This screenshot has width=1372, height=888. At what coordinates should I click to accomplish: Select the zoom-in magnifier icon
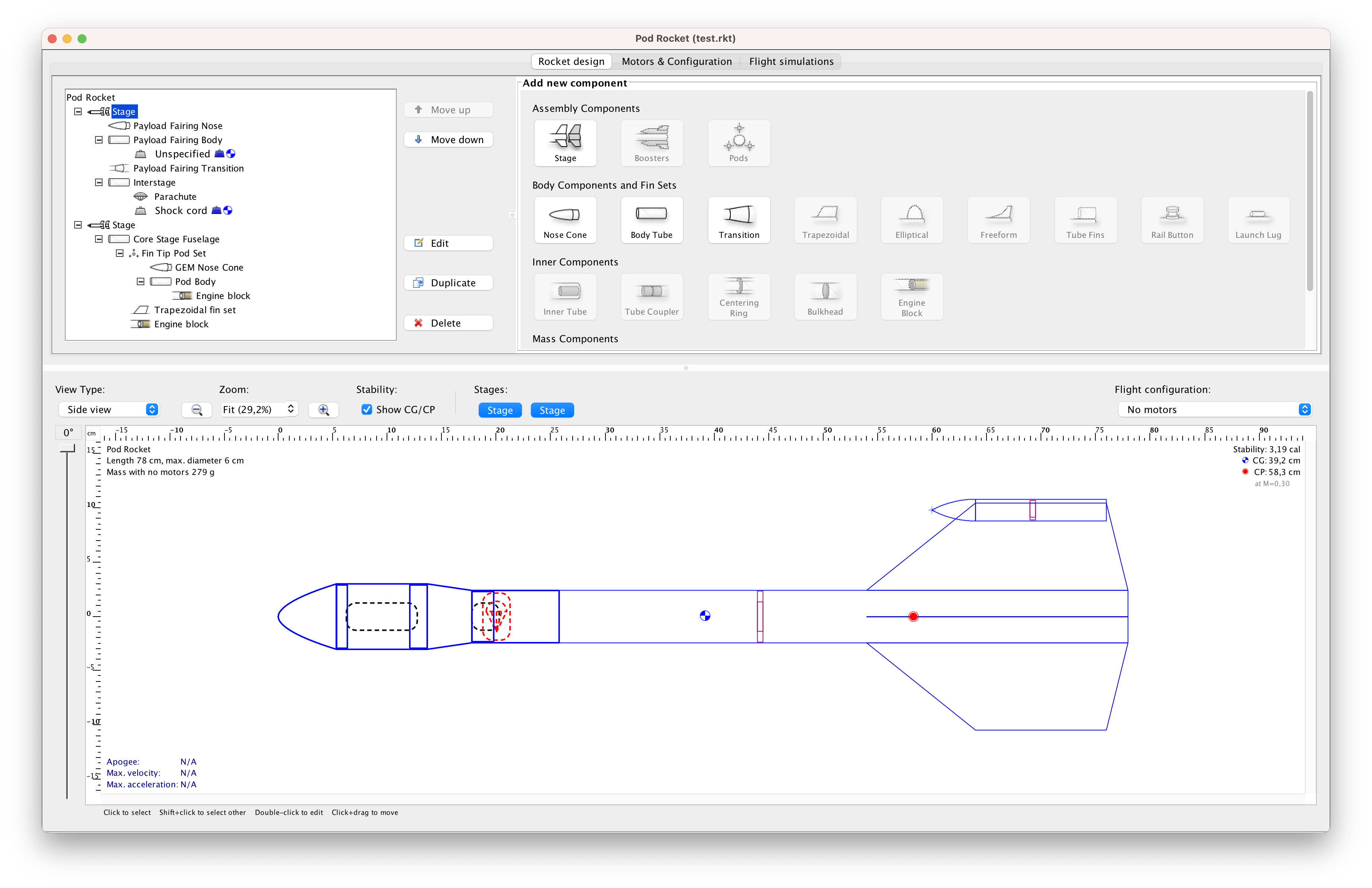click(x=323, y=410)
